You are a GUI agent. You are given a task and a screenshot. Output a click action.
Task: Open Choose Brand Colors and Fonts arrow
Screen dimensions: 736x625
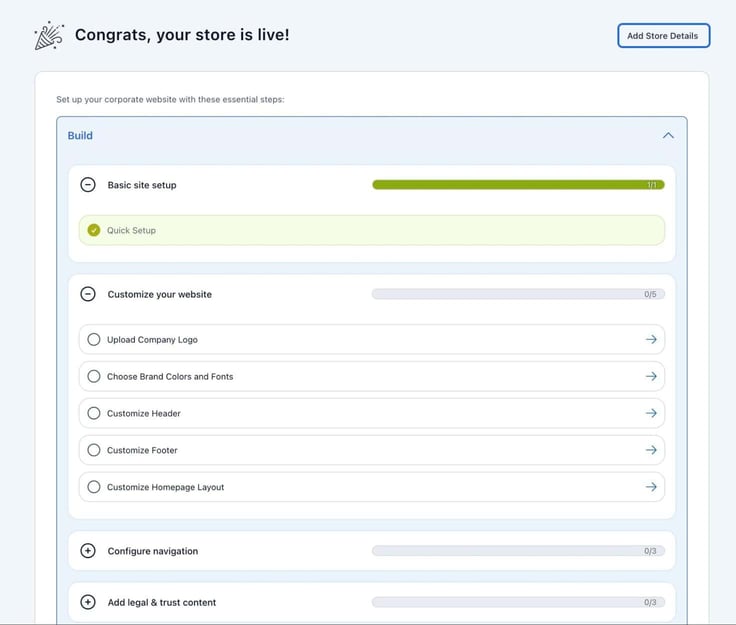[x=651, y=376]
